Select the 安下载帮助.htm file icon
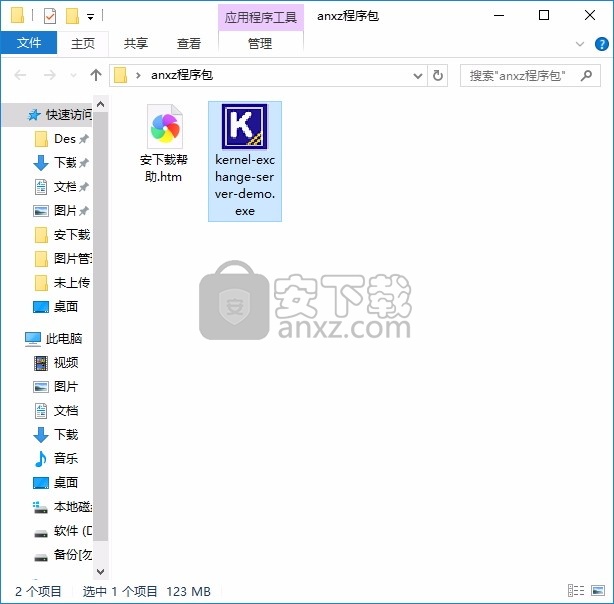 (x=164, y=126)
